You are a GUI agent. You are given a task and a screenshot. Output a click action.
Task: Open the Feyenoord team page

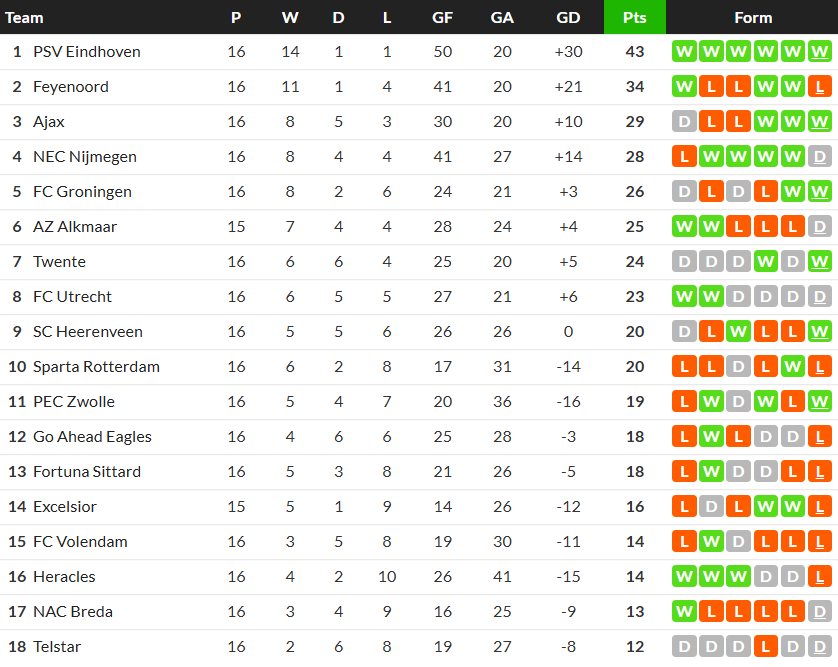point(70,86)
